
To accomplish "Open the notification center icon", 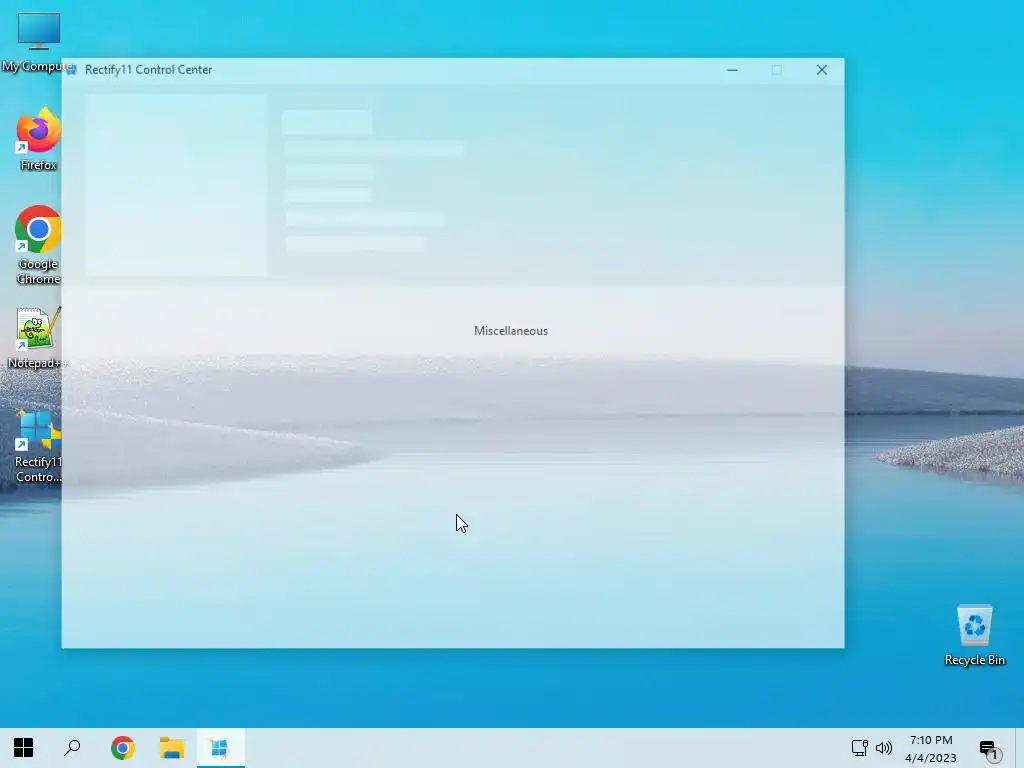I will pos(990,749).
